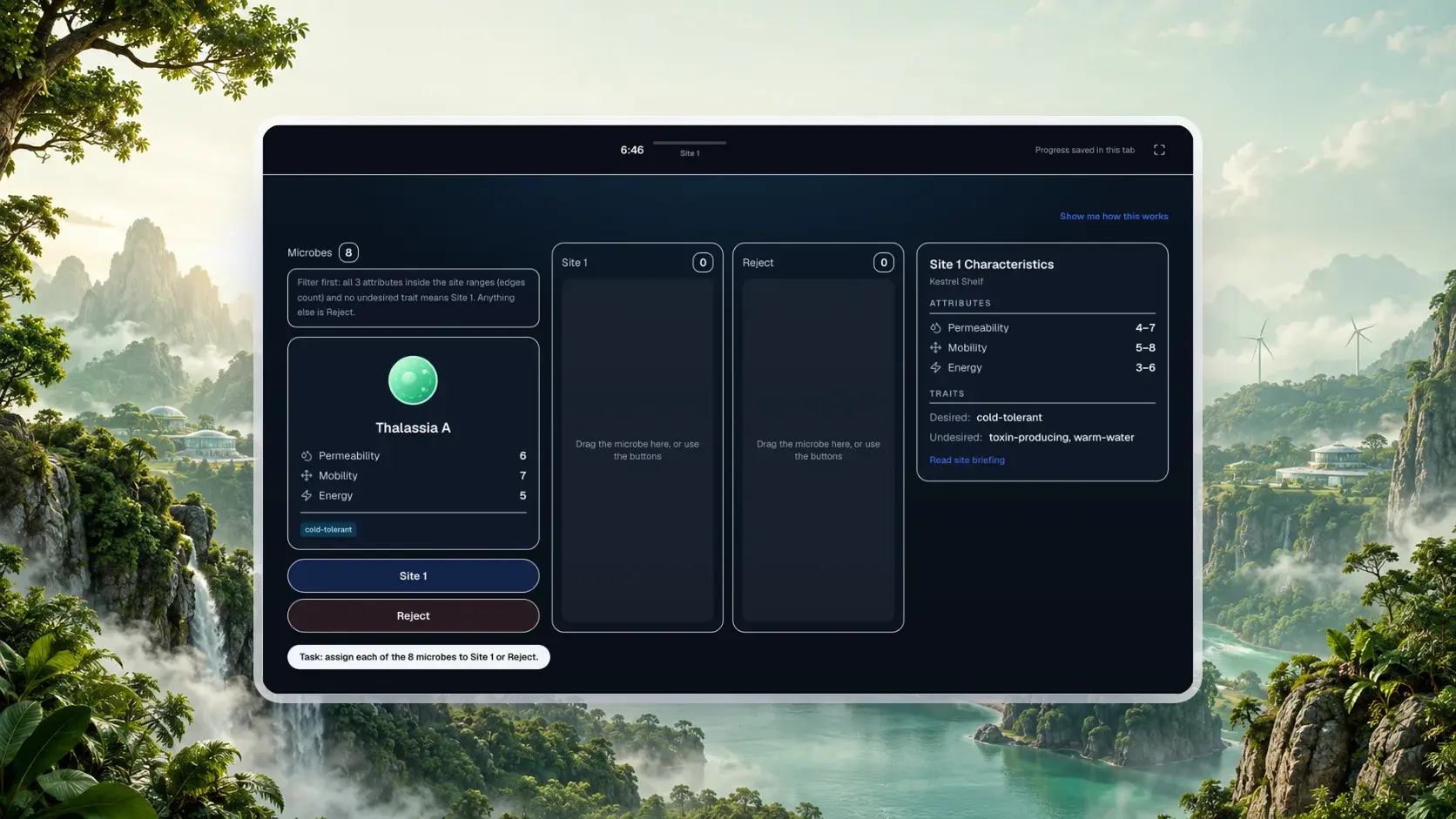Click the TRAITS section label
Viewport: 1456px width, 819px height.
(947, 393)
